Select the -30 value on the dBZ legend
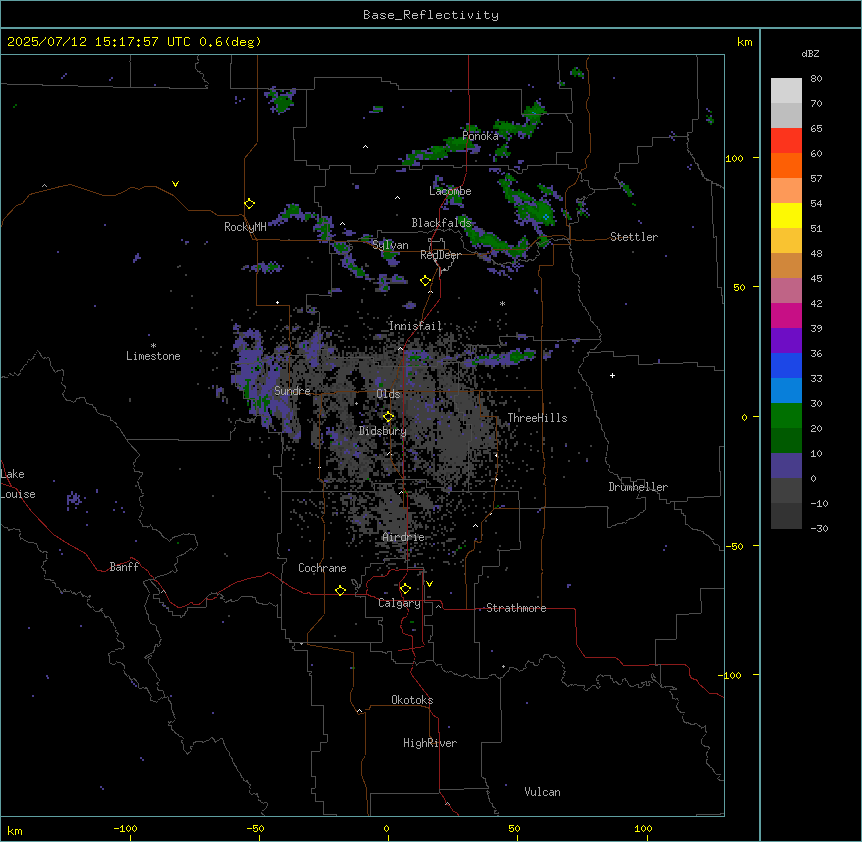Screen dimensions: 862x842 coord(819,529)
